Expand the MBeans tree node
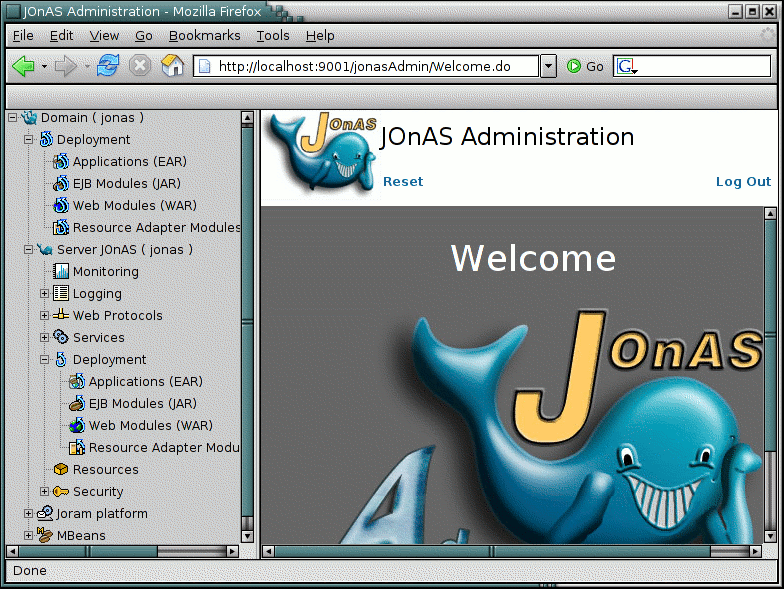784x589 pixels. (x=28, y=536)
